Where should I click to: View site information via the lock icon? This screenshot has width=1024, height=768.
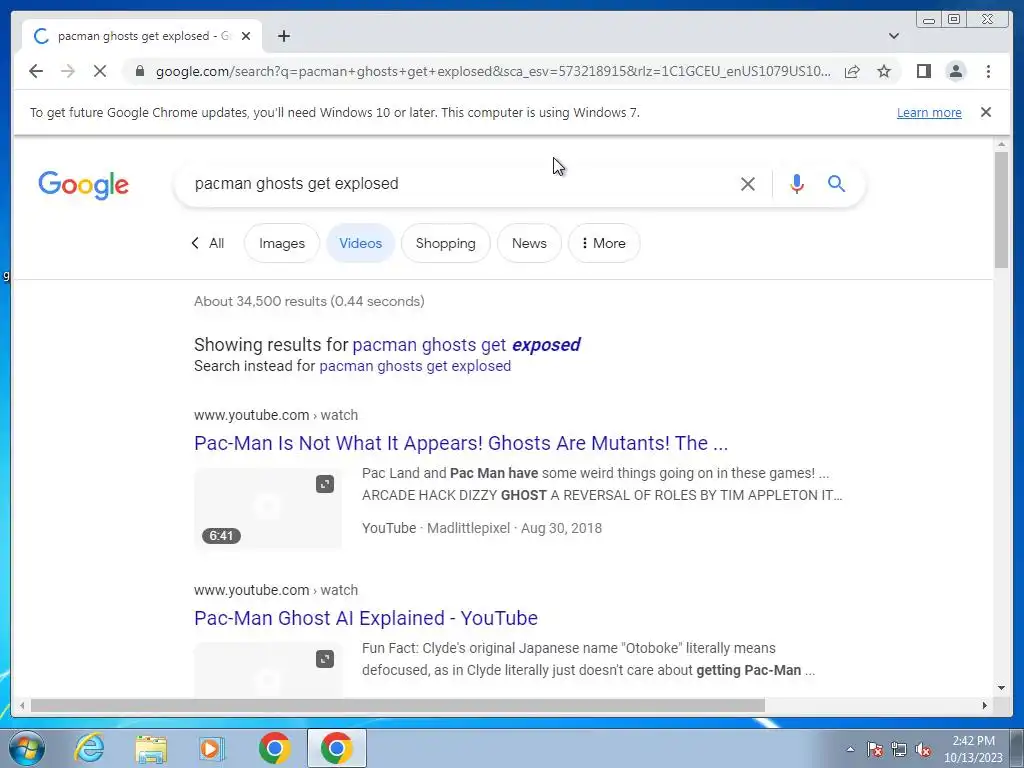[x=140, y=71]
